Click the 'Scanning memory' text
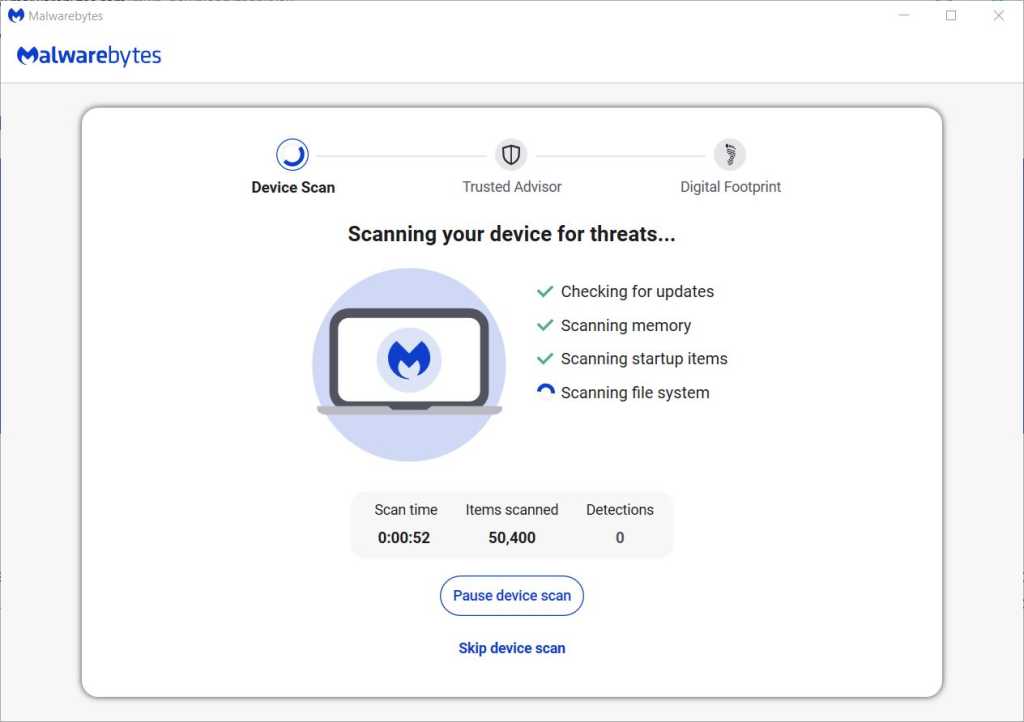This screenshot has width=1024, height=722. [626, 325]
